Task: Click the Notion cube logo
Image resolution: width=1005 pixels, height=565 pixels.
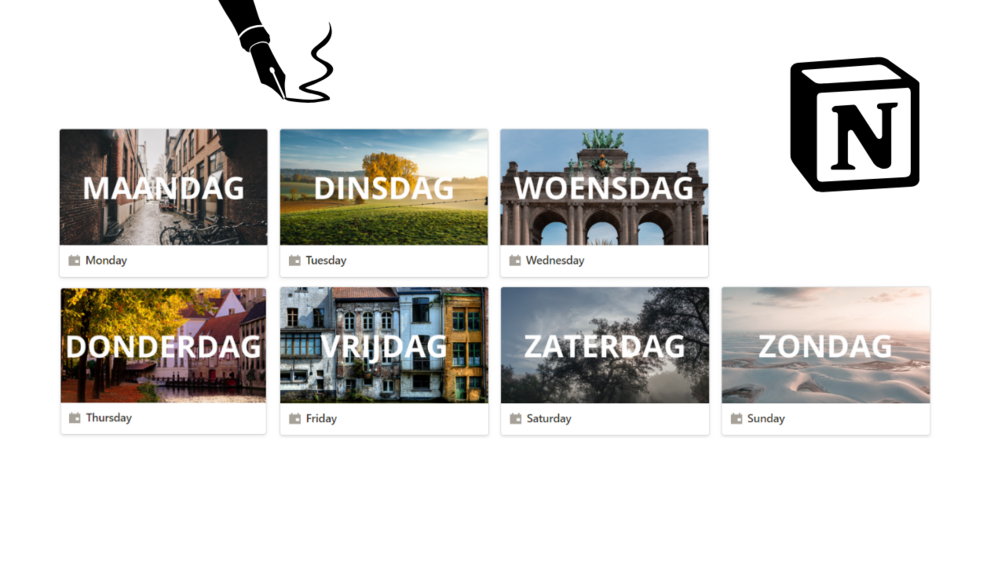Action: point(855,124)
